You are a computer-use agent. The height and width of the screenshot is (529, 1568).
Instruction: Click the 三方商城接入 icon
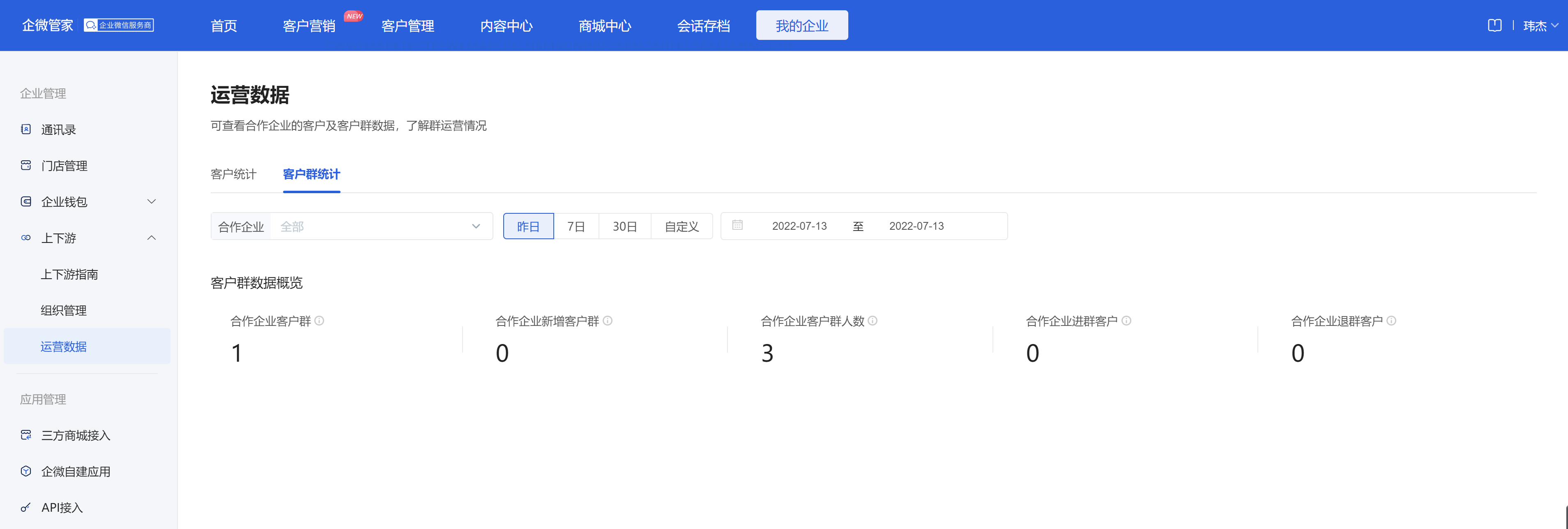tap(25, 435)
